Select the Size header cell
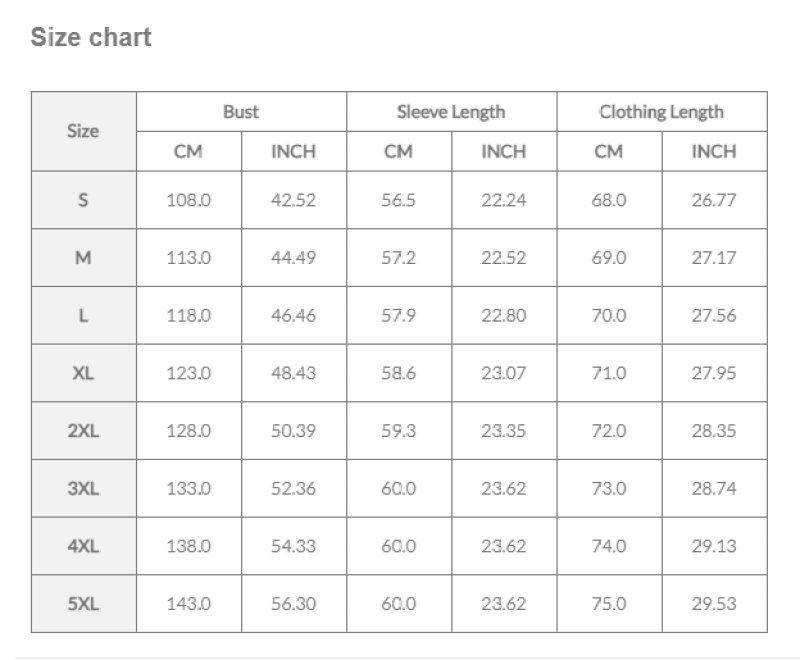 click(83, 131)
